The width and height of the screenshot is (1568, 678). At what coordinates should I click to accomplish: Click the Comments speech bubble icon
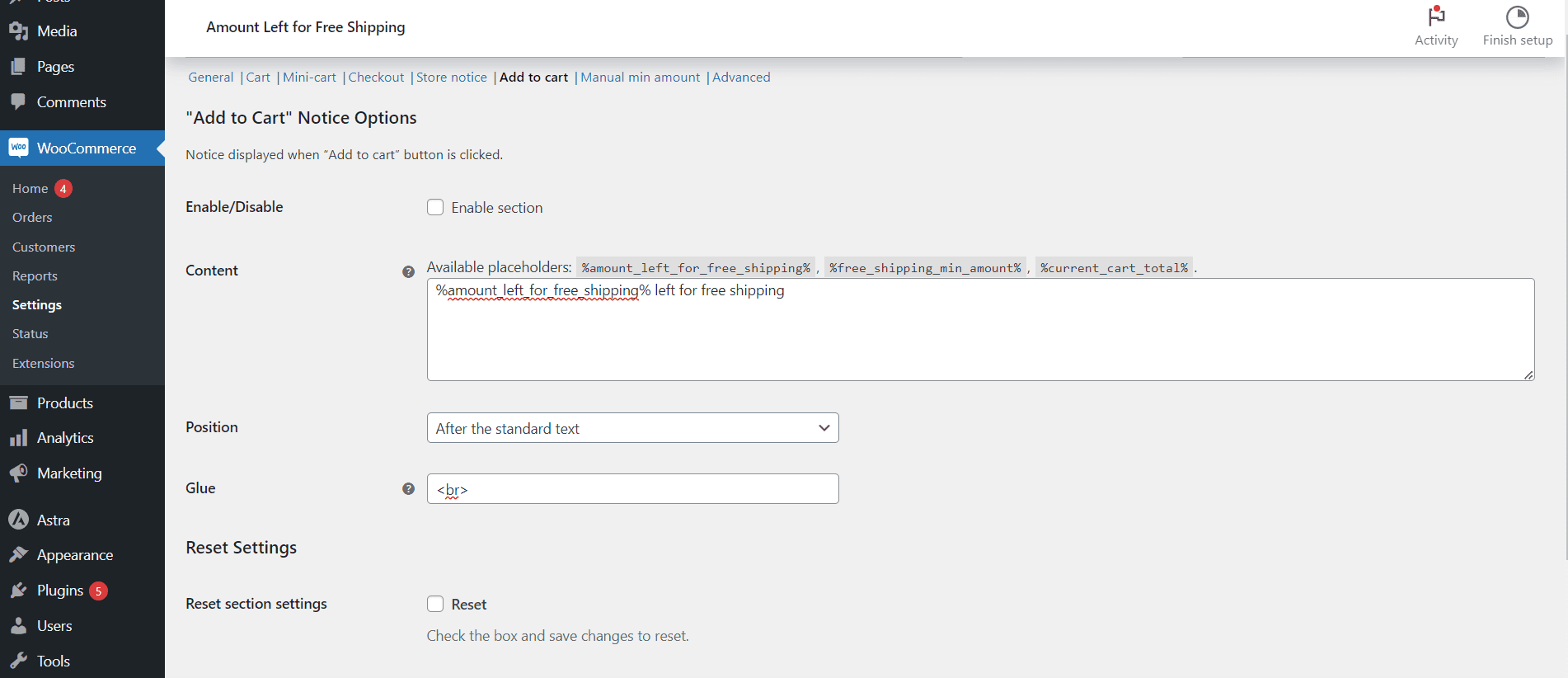click(x=18, y=102)
